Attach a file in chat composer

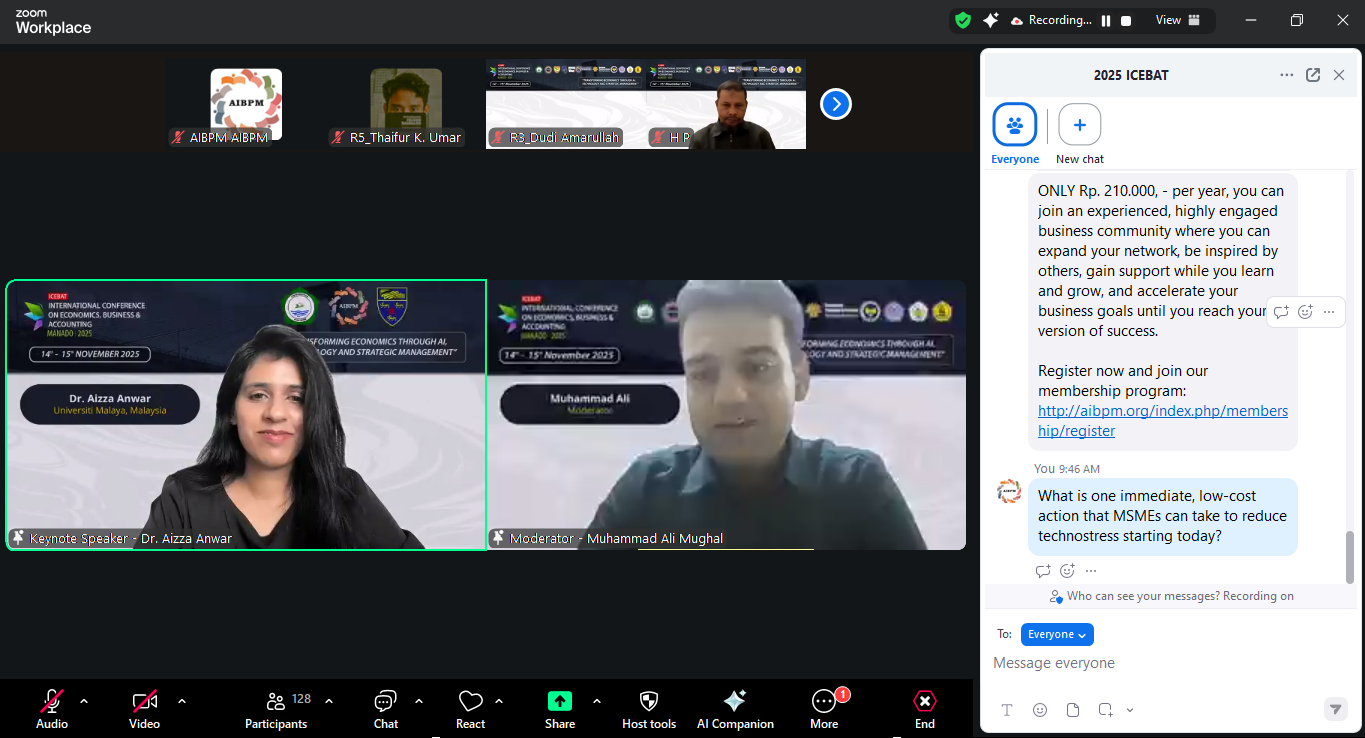pyautogui.click(x=1073, y=710)
